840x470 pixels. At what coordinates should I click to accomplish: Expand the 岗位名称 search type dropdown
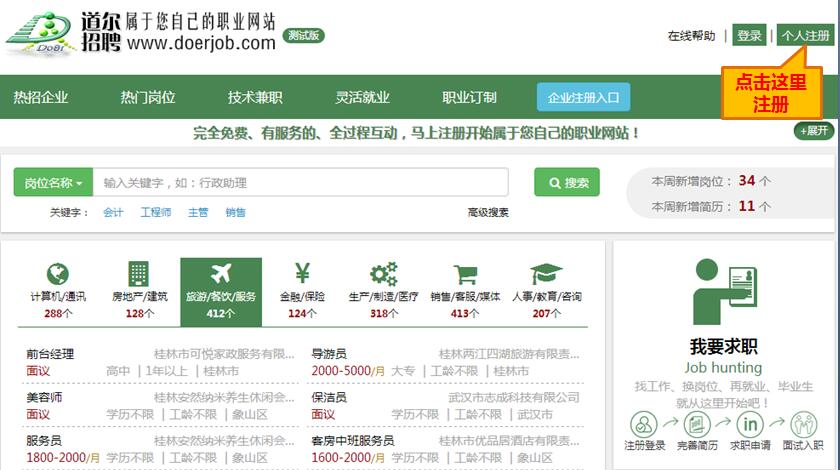pos(53,183)
